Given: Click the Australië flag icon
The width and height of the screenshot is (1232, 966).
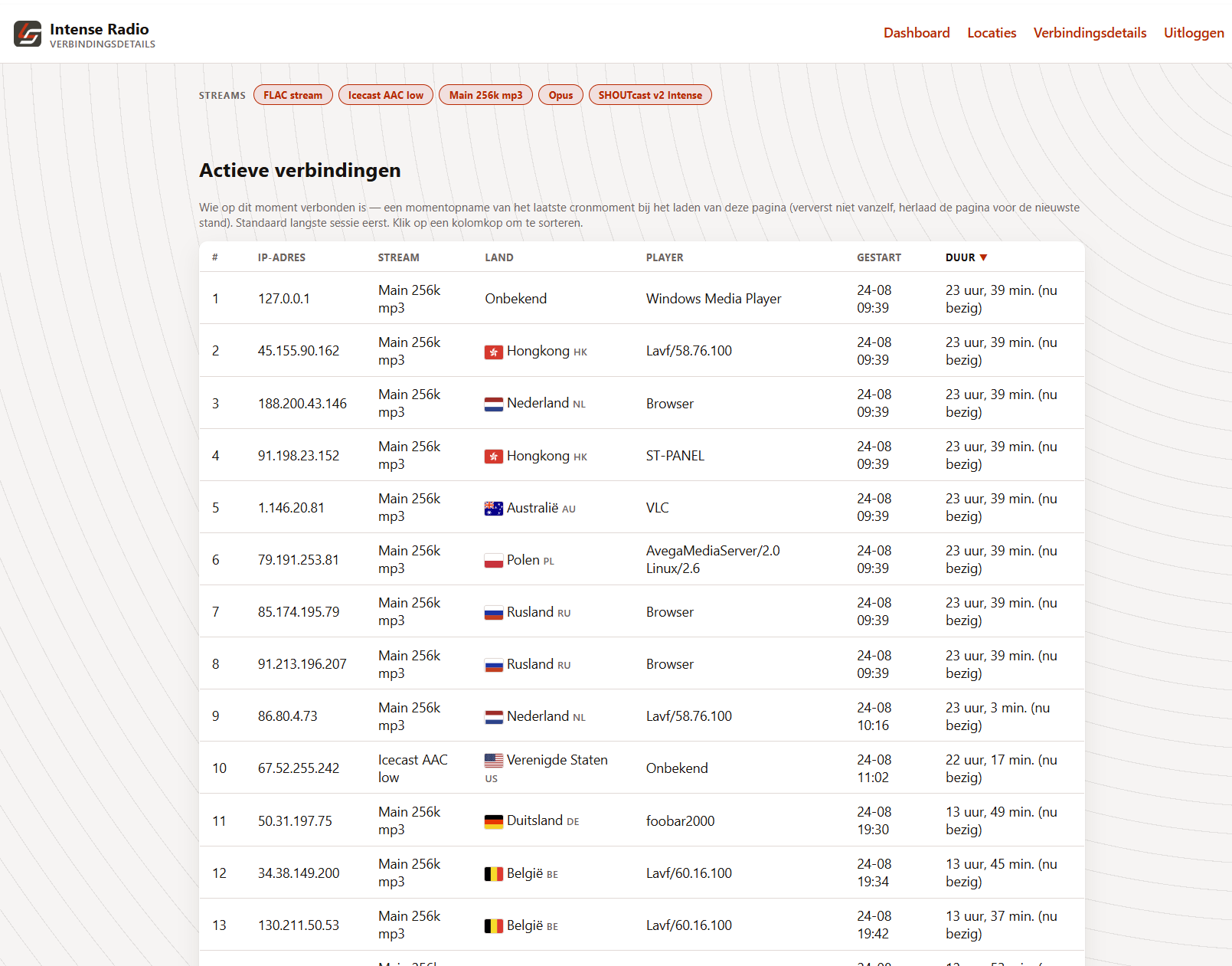Looking at the screenshot, I should (x=494, y=509).
